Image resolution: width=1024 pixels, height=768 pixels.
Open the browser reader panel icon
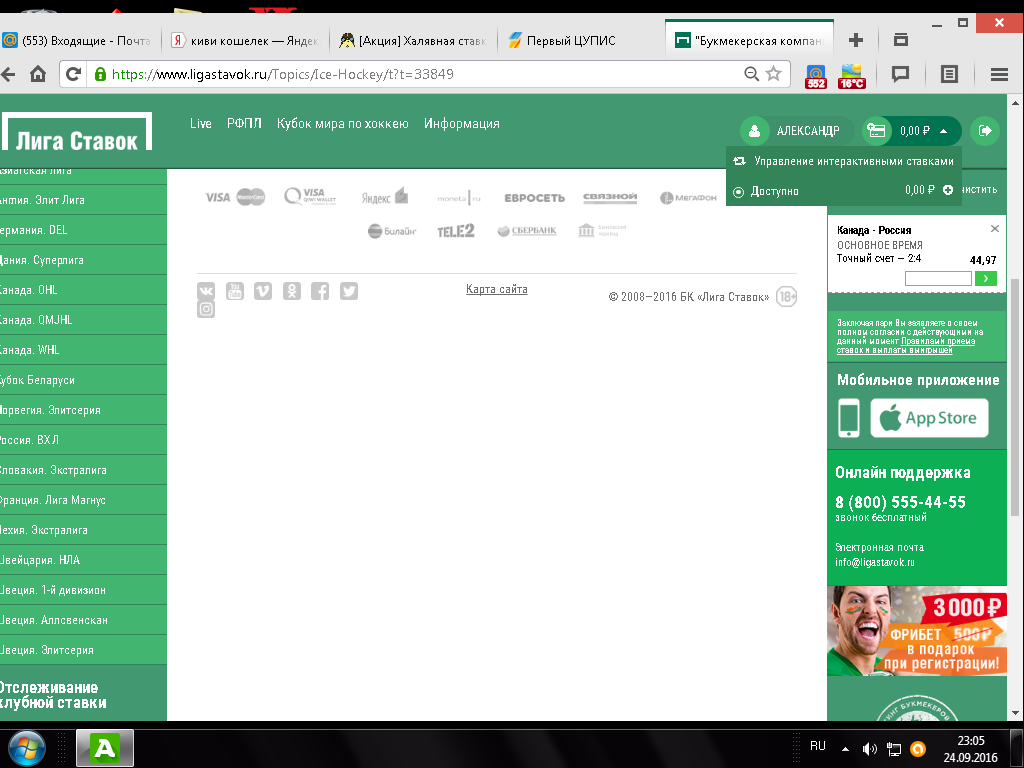click(x=949, y=74)
